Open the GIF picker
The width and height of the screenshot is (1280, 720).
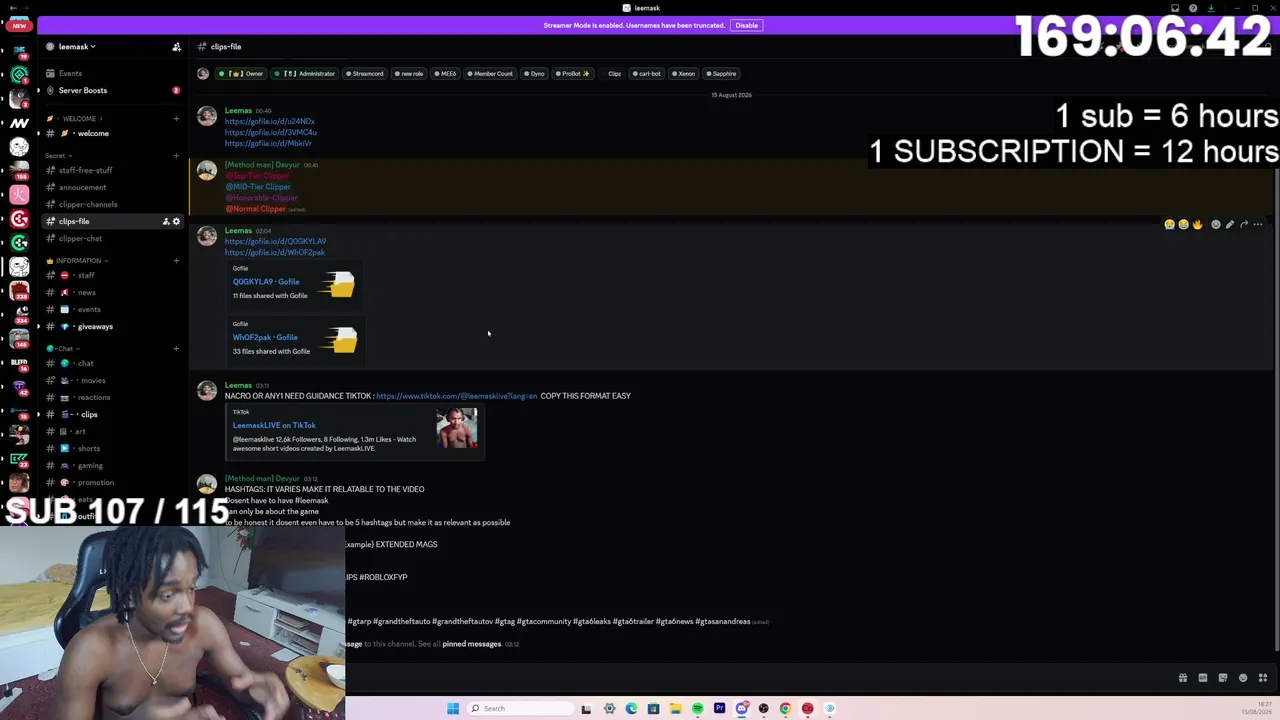1203,678
